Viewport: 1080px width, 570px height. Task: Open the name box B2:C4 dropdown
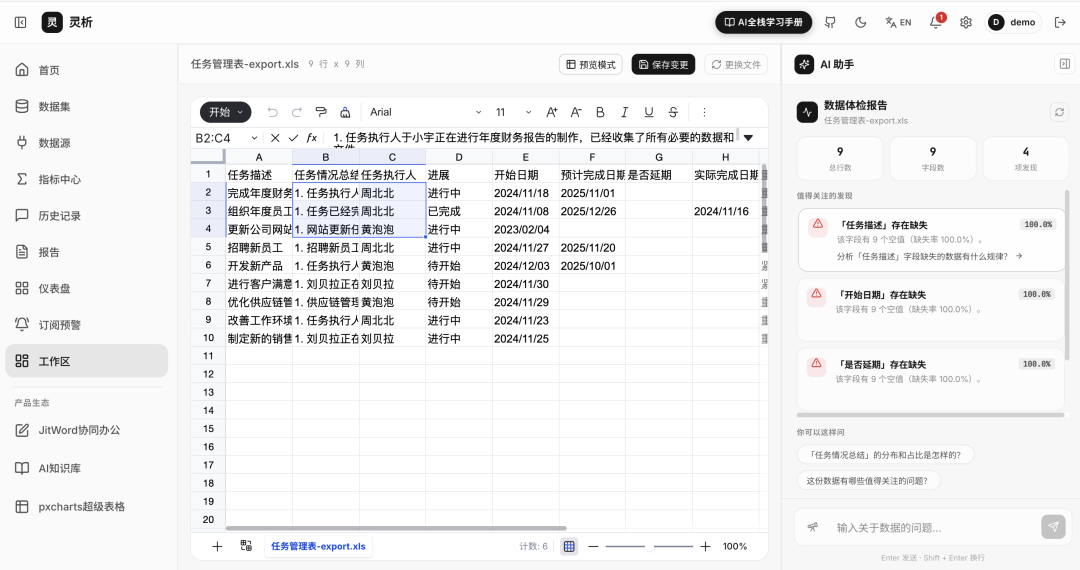pos(254,138)
